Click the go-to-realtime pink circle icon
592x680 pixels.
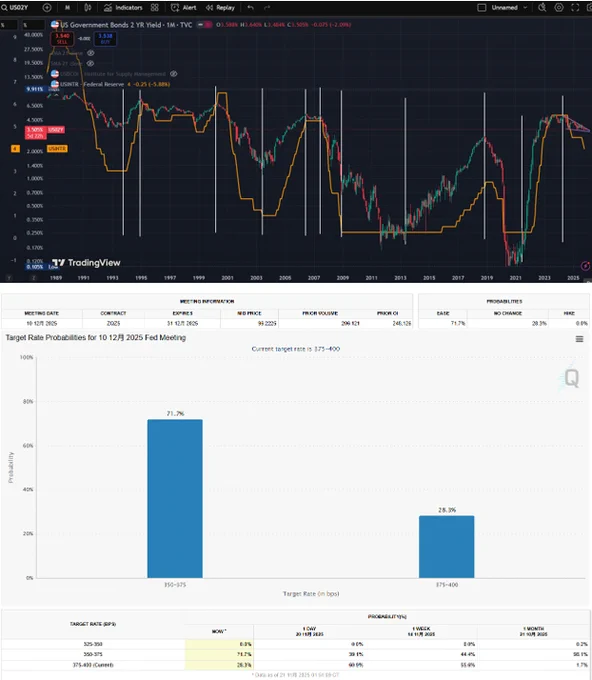click(585, 266)
